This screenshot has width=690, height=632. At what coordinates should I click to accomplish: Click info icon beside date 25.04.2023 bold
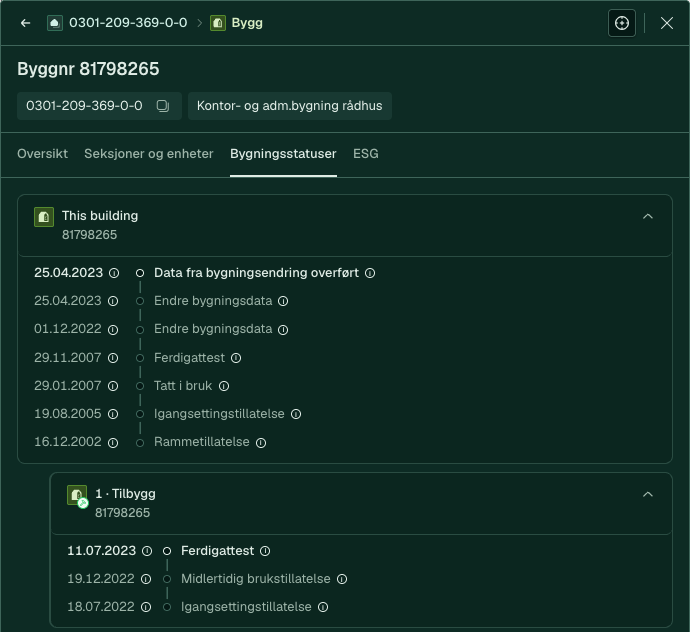click(x=114, y=273)
